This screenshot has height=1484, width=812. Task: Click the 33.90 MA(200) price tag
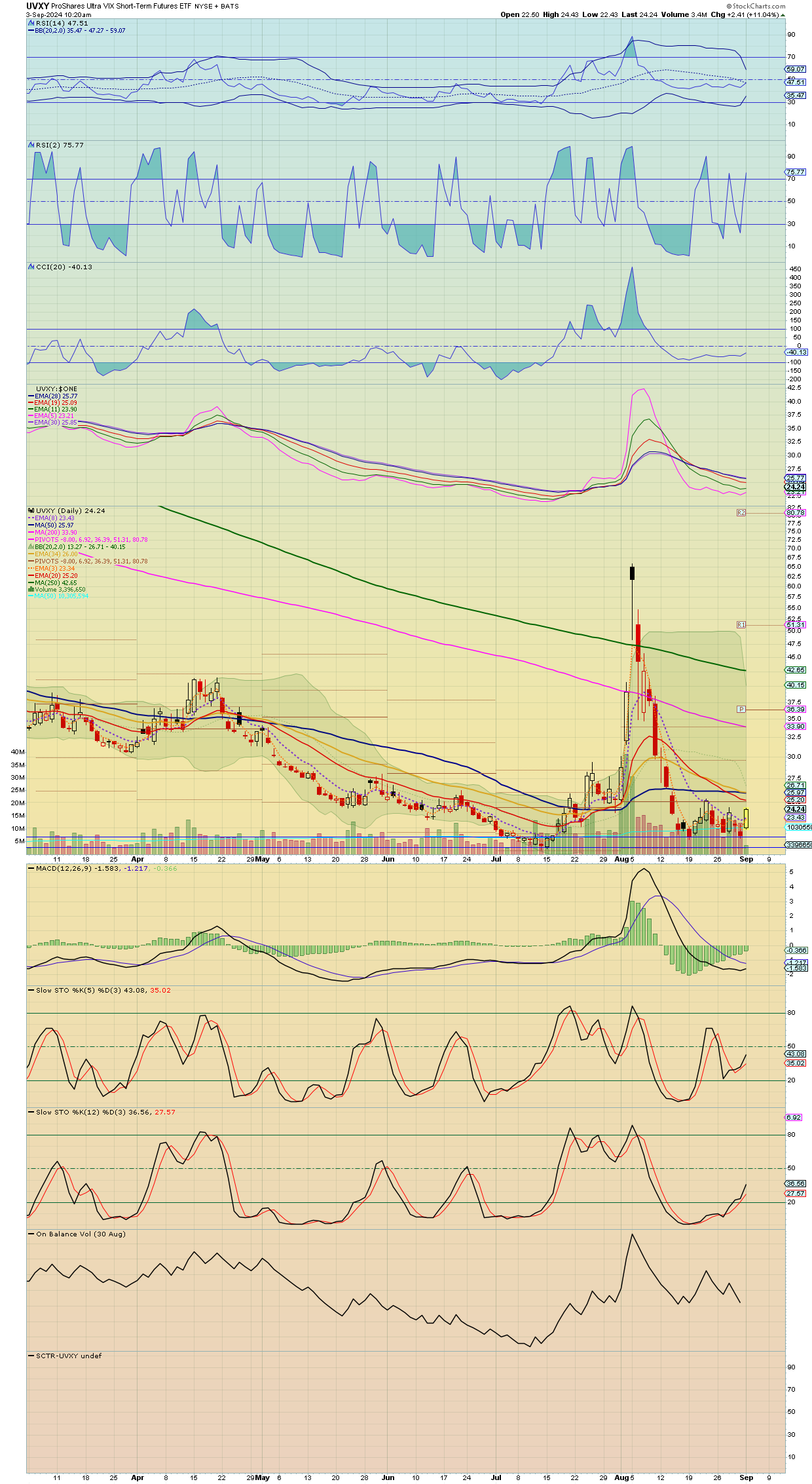point(796,726)
